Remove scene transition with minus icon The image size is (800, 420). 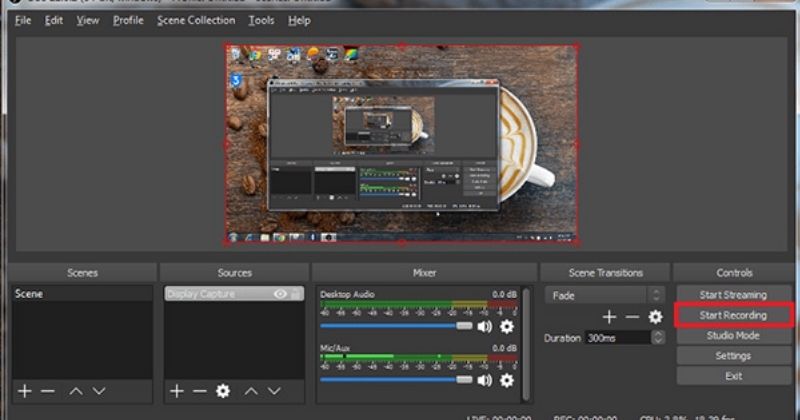(632, 317)
